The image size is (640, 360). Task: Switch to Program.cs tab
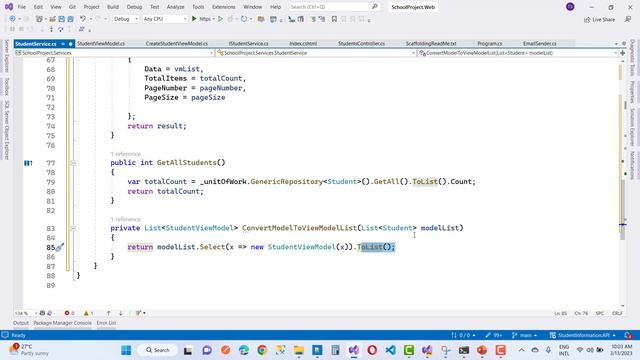[489, 43]
